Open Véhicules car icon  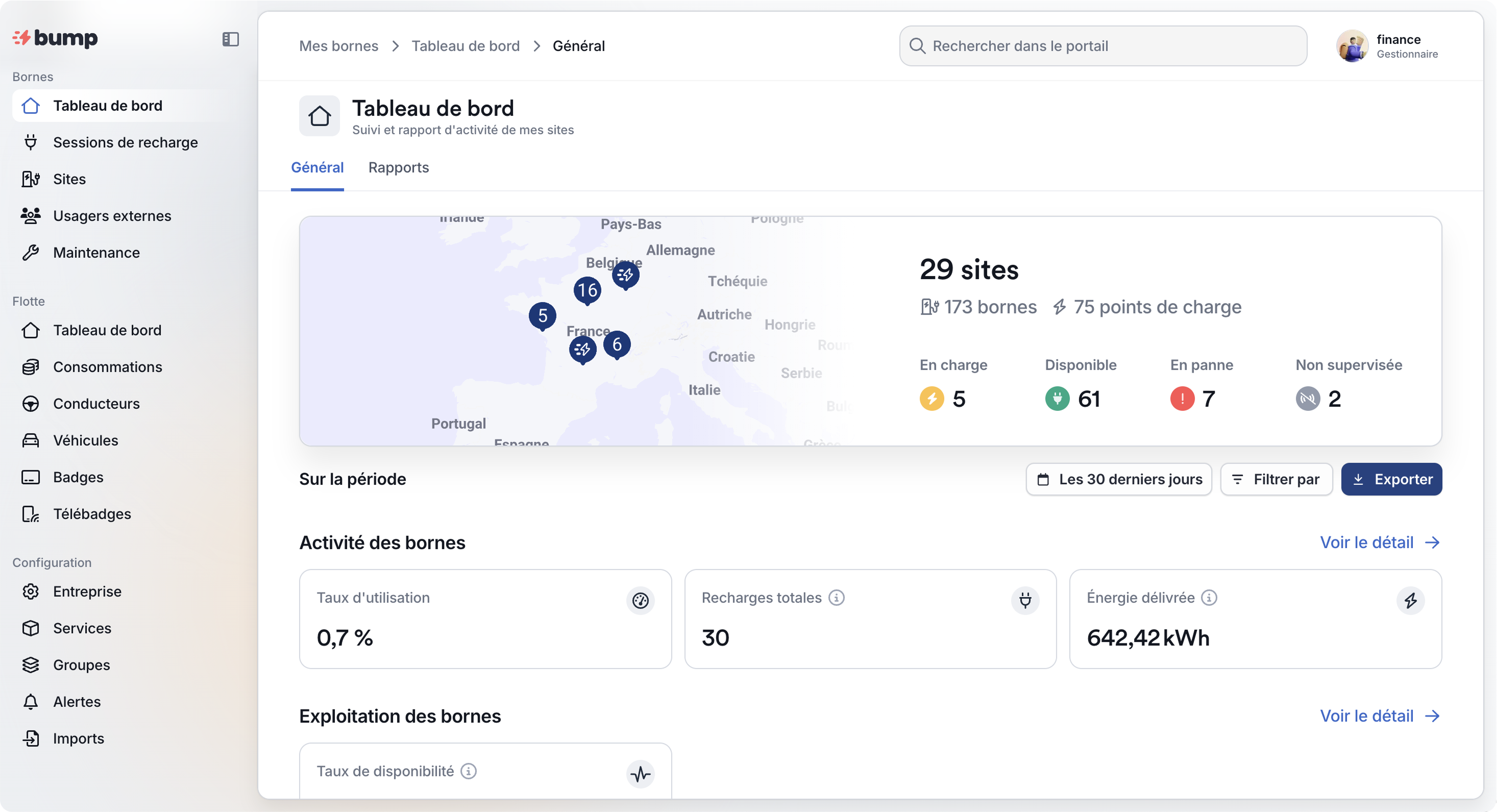(x=31, y=440)
